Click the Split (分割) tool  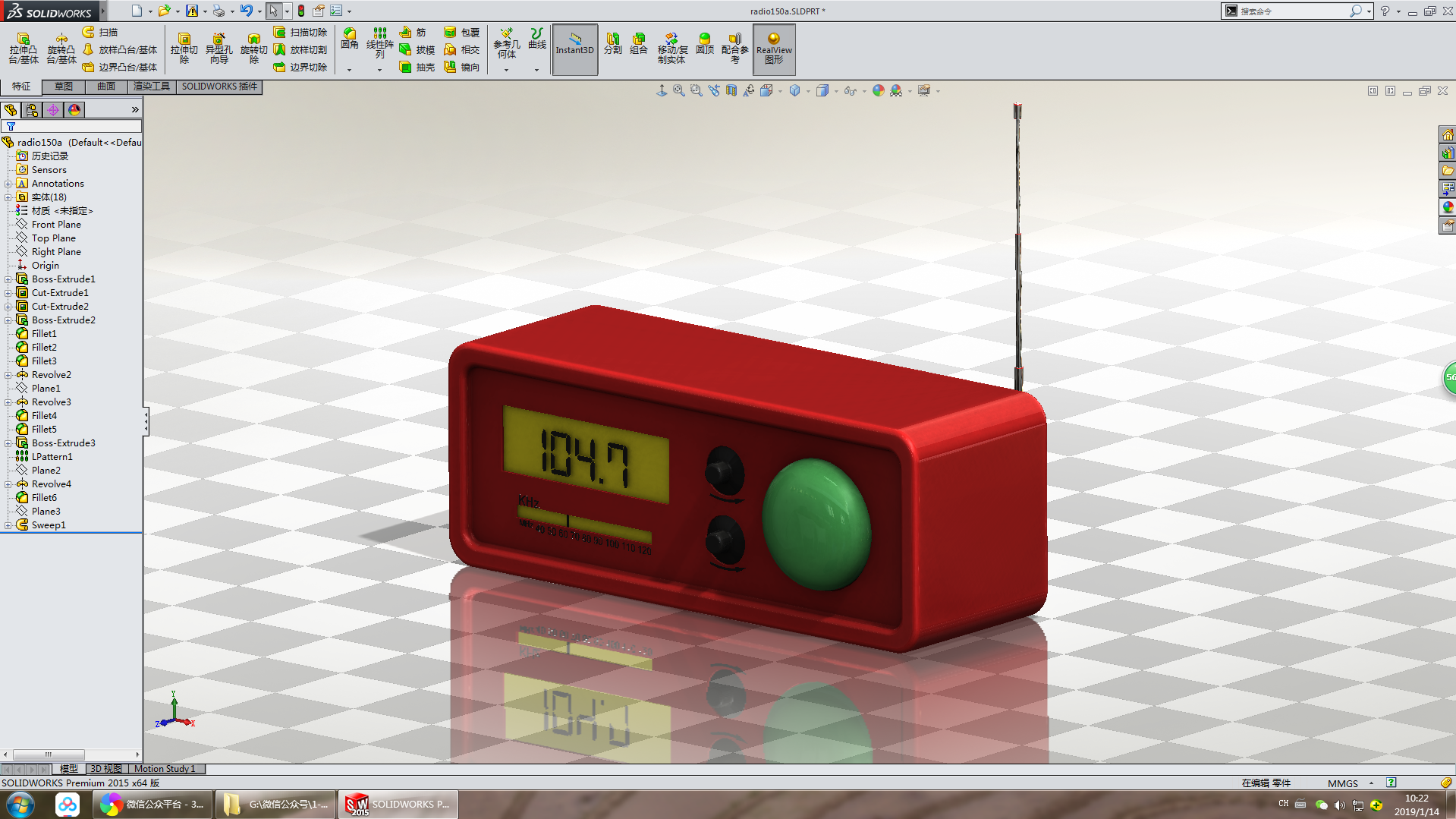click(613, 43)
